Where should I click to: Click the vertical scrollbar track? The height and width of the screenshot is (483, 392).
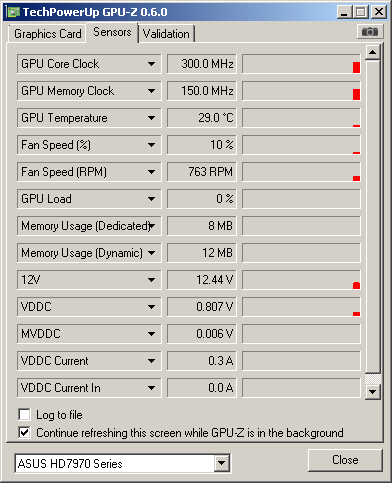tap(373, 217)
